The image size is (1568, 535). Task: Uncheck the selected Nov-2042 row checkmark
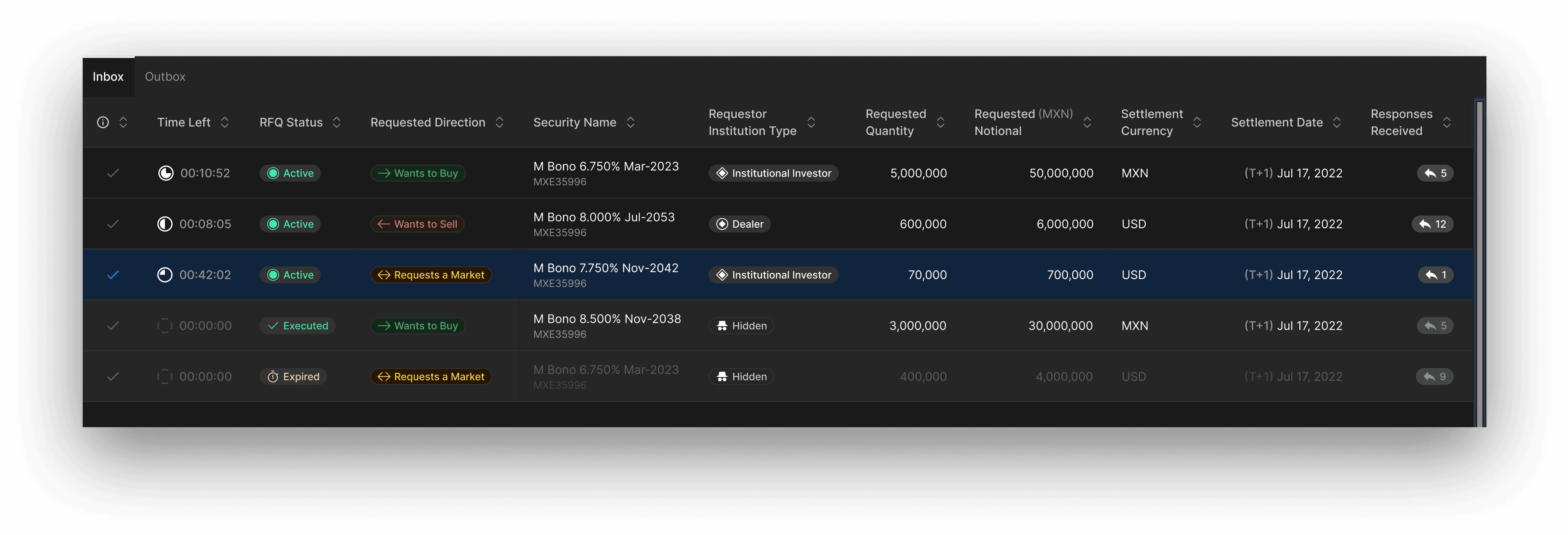[113, 275]
